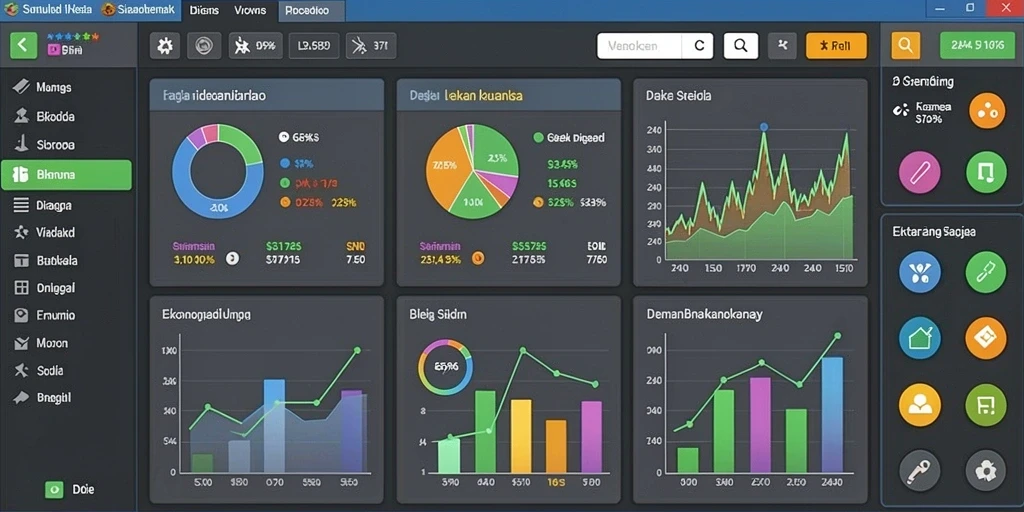Click the Venoken search input field

[x=640, y=46]
